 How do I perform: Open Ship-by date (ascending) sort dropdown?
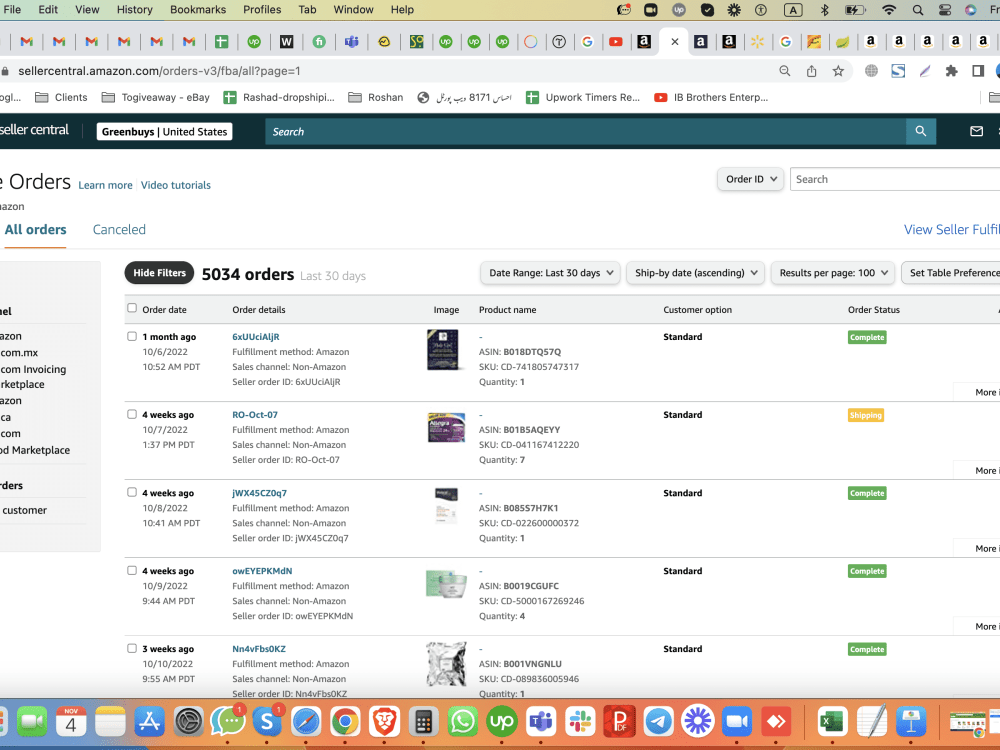[696, 273]
